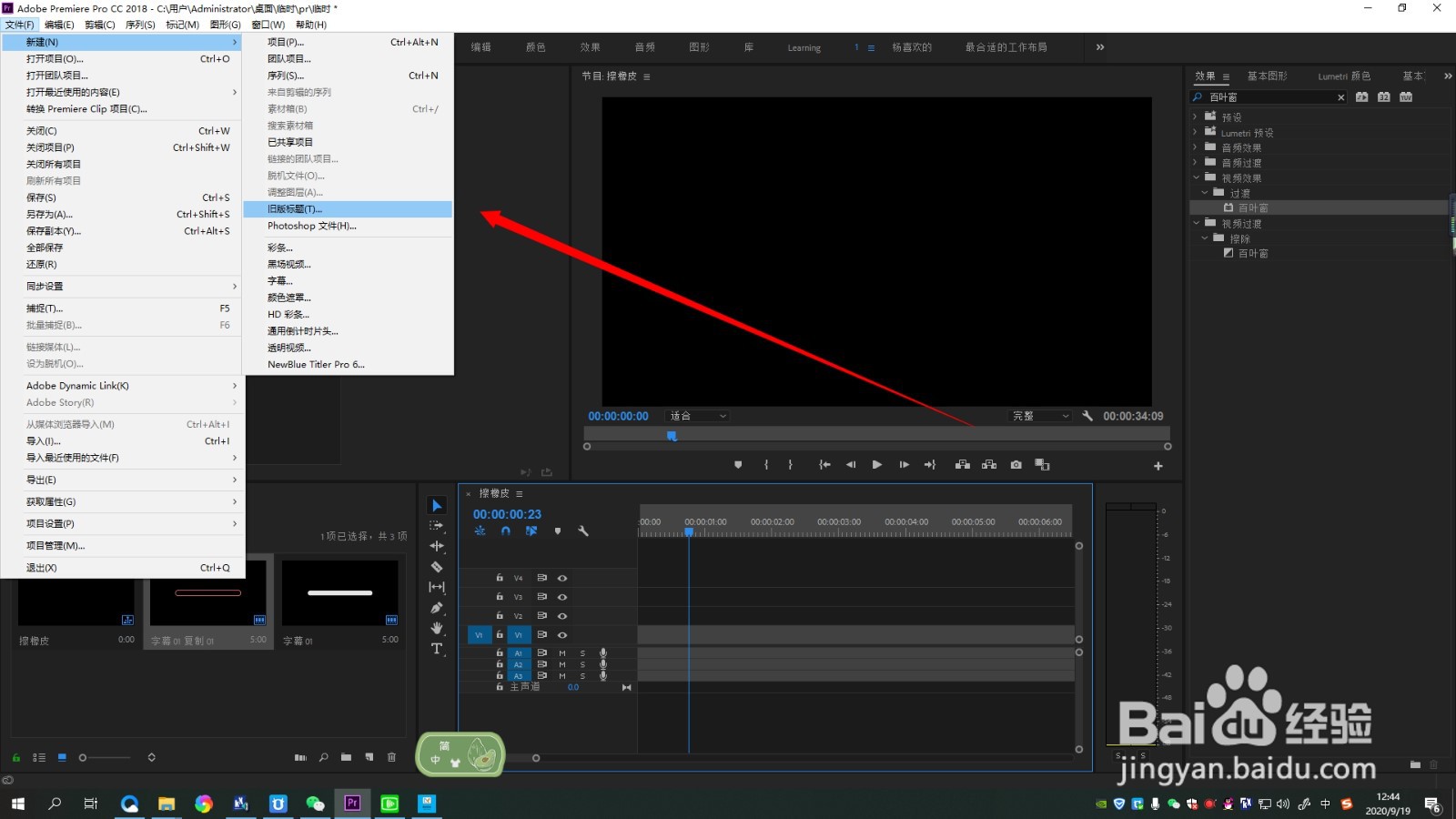Click the comparison view icon in Program Monitor
This screenshot has width=1456, height=819.
pos(1042,465)
